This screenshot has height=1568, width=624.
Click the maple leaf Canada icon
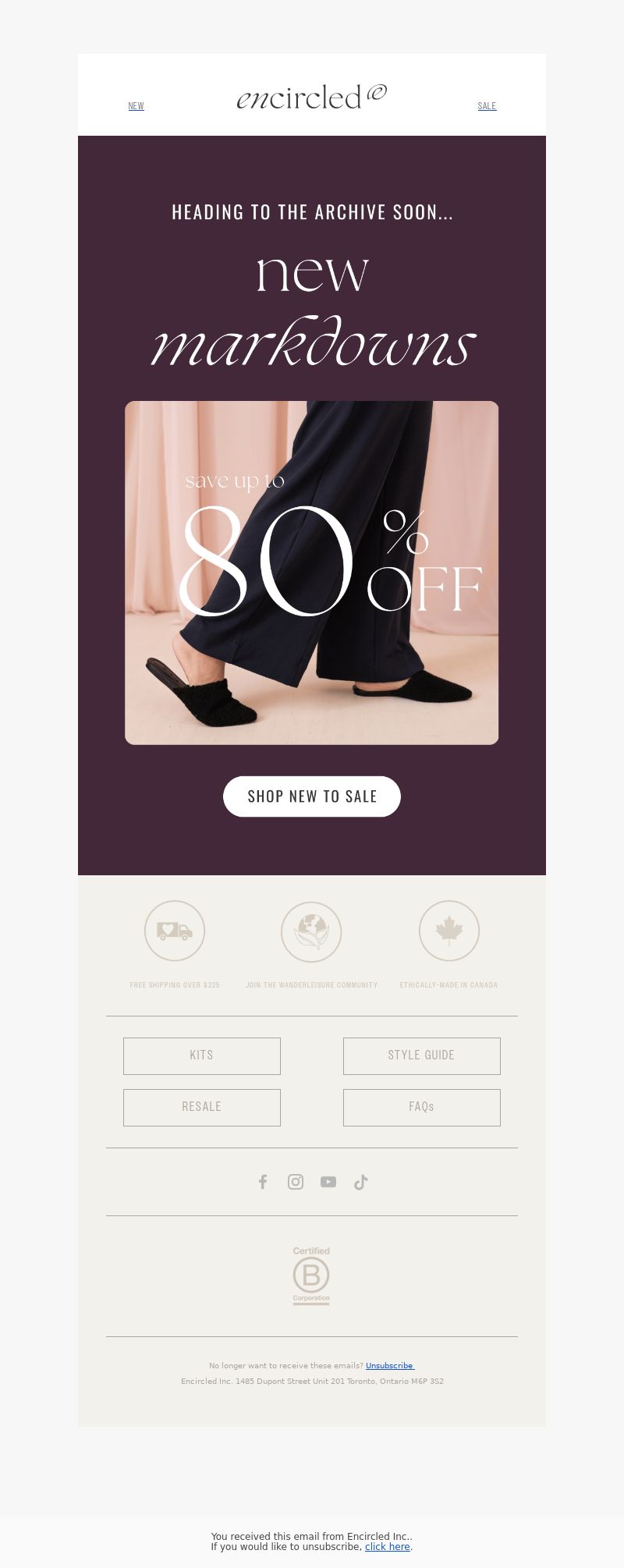tap(448, 931)
